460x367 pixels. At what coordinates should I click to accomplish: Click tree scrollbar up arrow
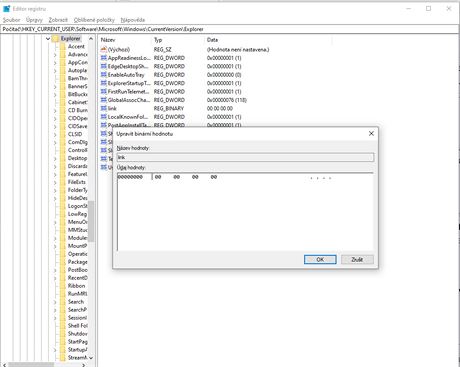click(91, 39)
